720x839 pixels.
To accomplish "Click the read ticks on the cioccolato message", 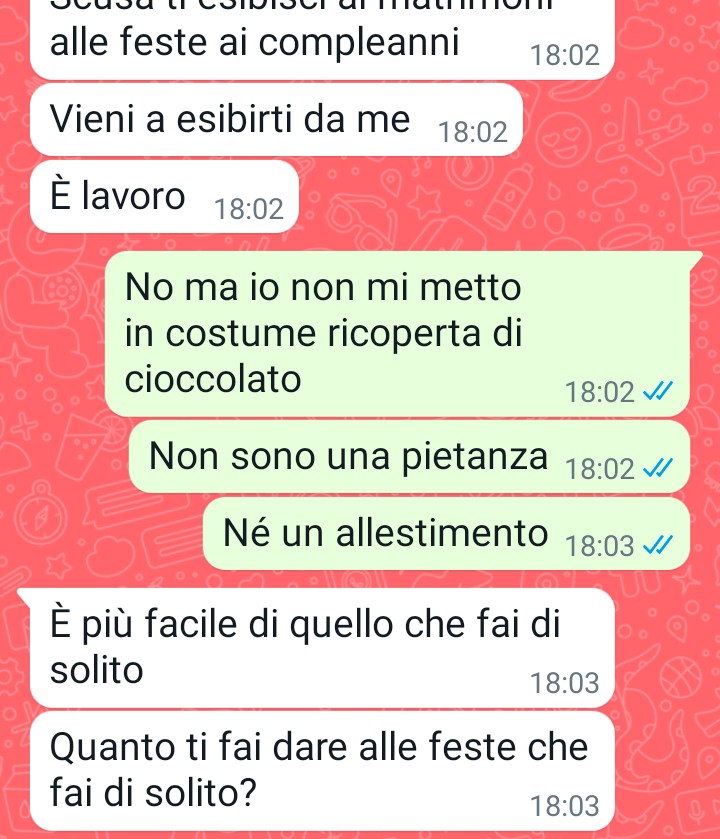I will [x=657, y=392].
